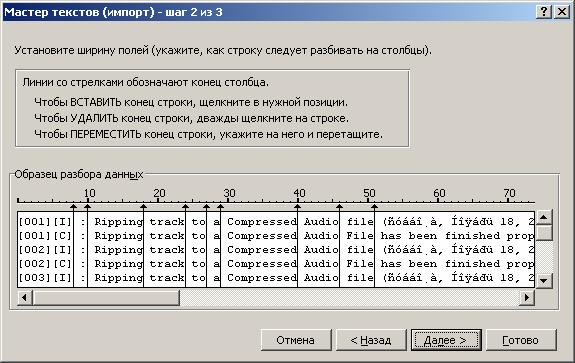Click the ruler label 60

439,193
